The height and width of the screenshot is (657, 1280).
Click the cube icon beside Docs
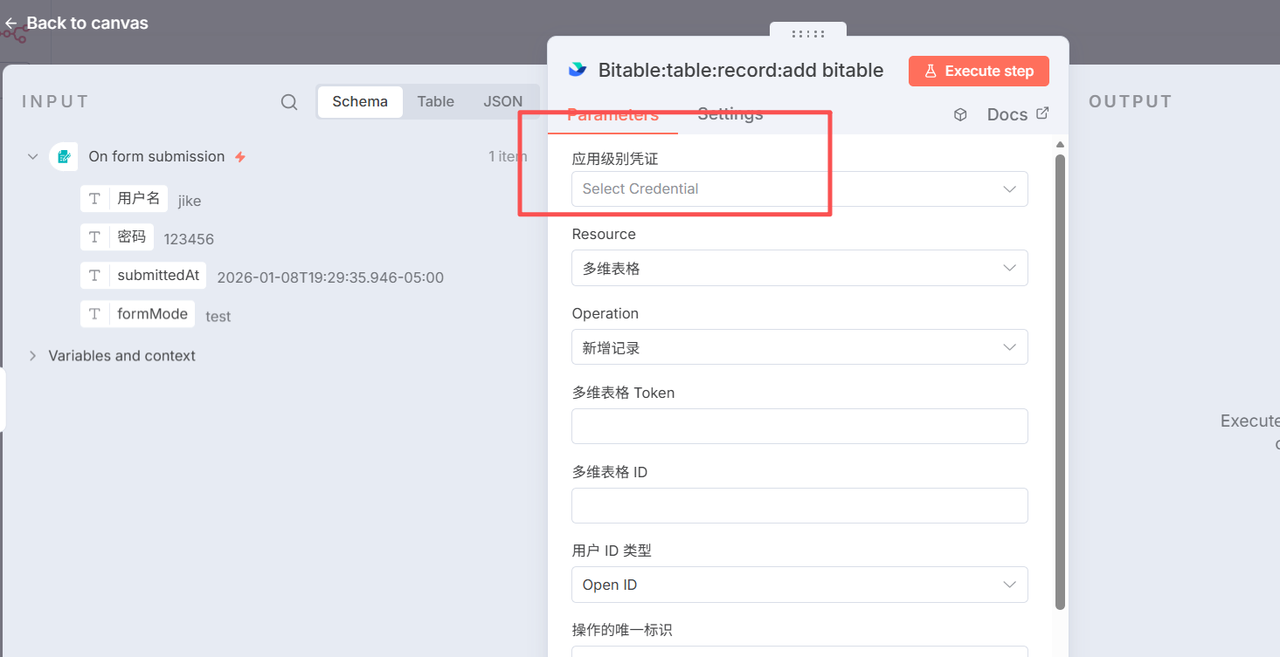coord(961,115)
